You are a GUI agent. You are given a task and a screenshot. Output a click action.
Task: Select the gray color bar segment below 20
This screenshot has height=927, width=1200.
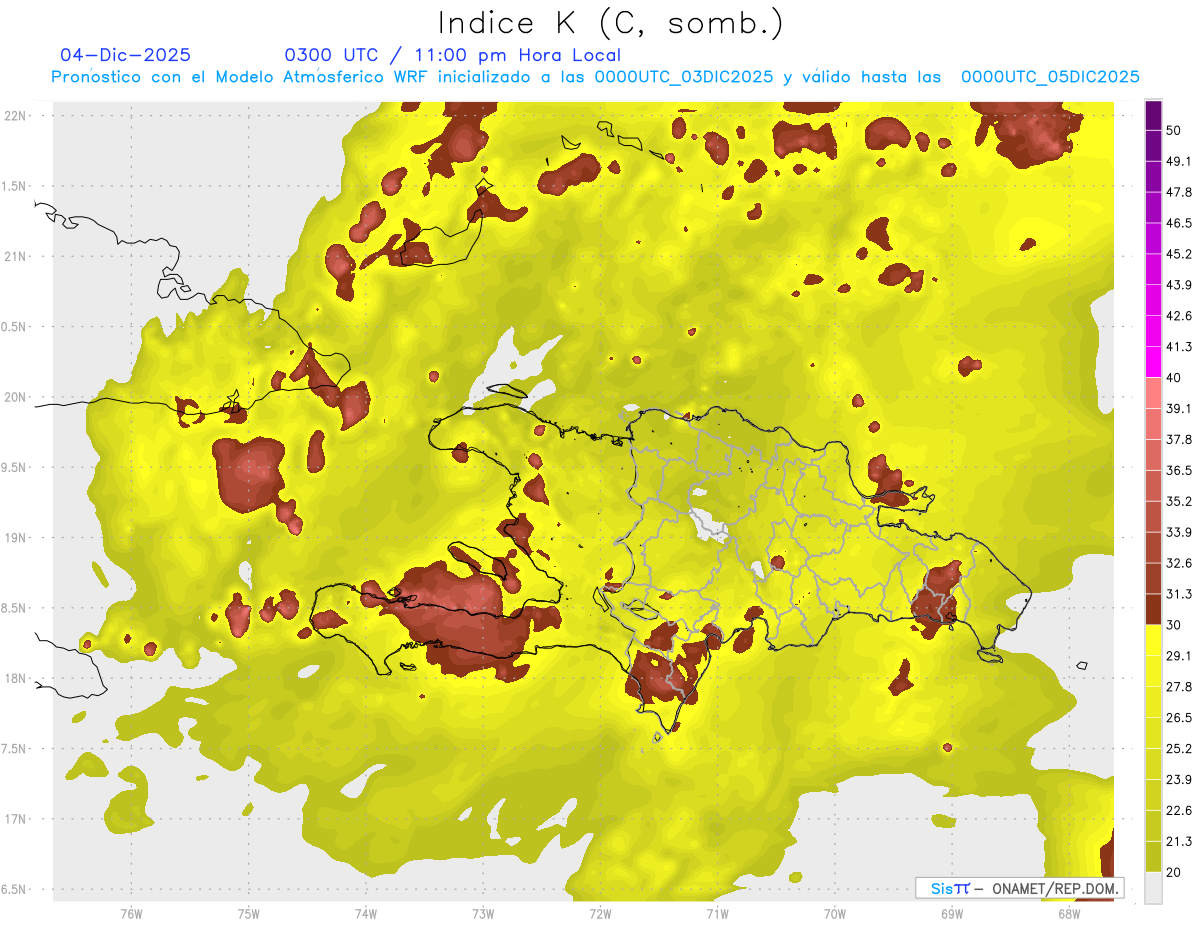(1153, 887)
